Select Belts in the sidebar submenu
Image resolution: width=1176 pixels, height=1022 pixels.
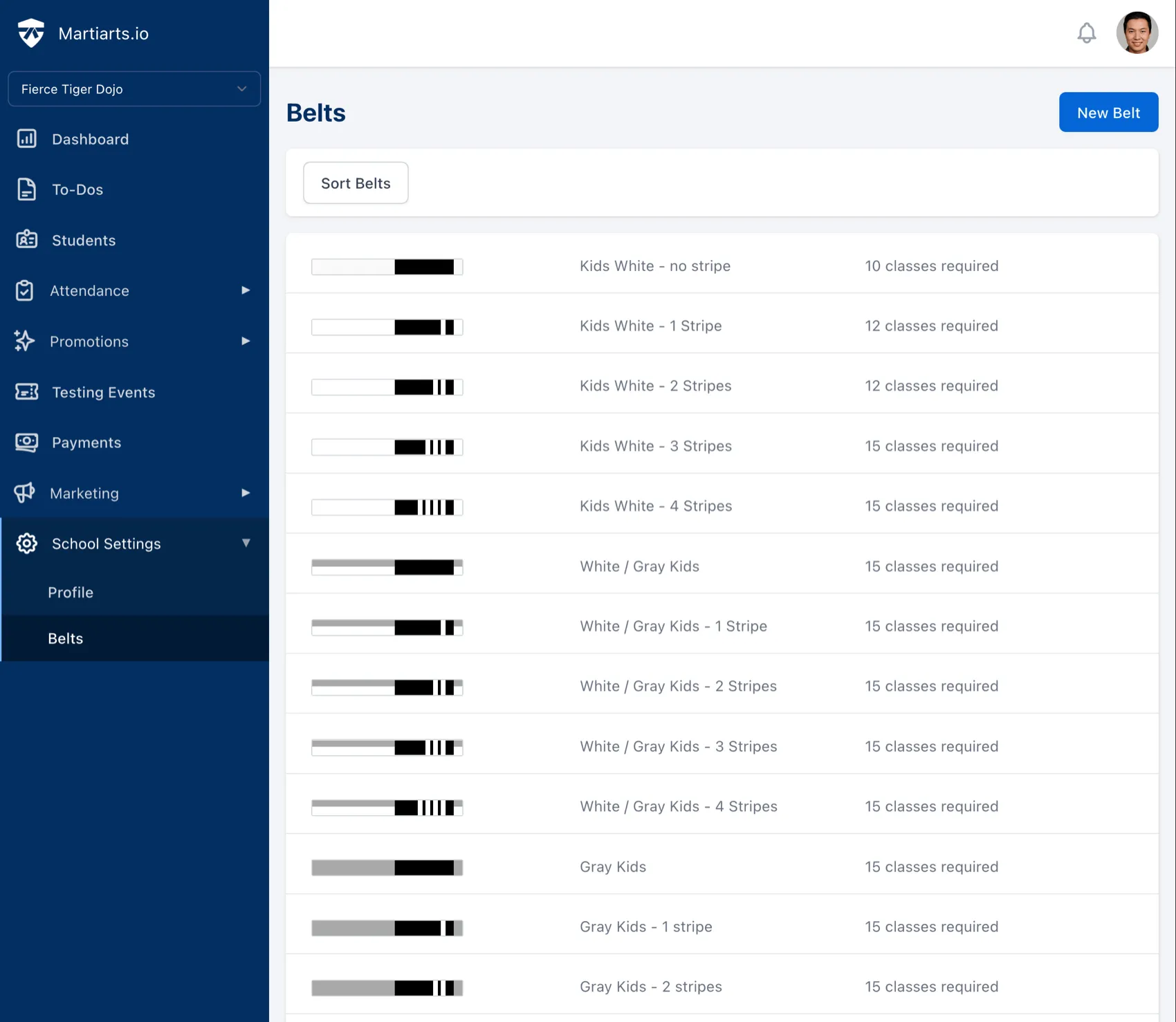point(66,639)
